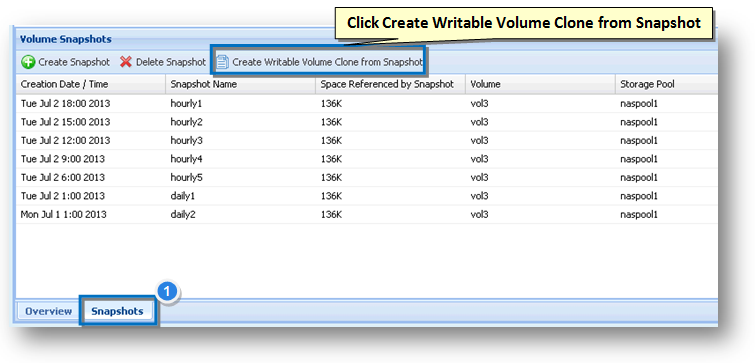The width and height of the screenshot is (755, 363).
Task: Click the 136K cell in the hourly1 row
Action: 391,104
